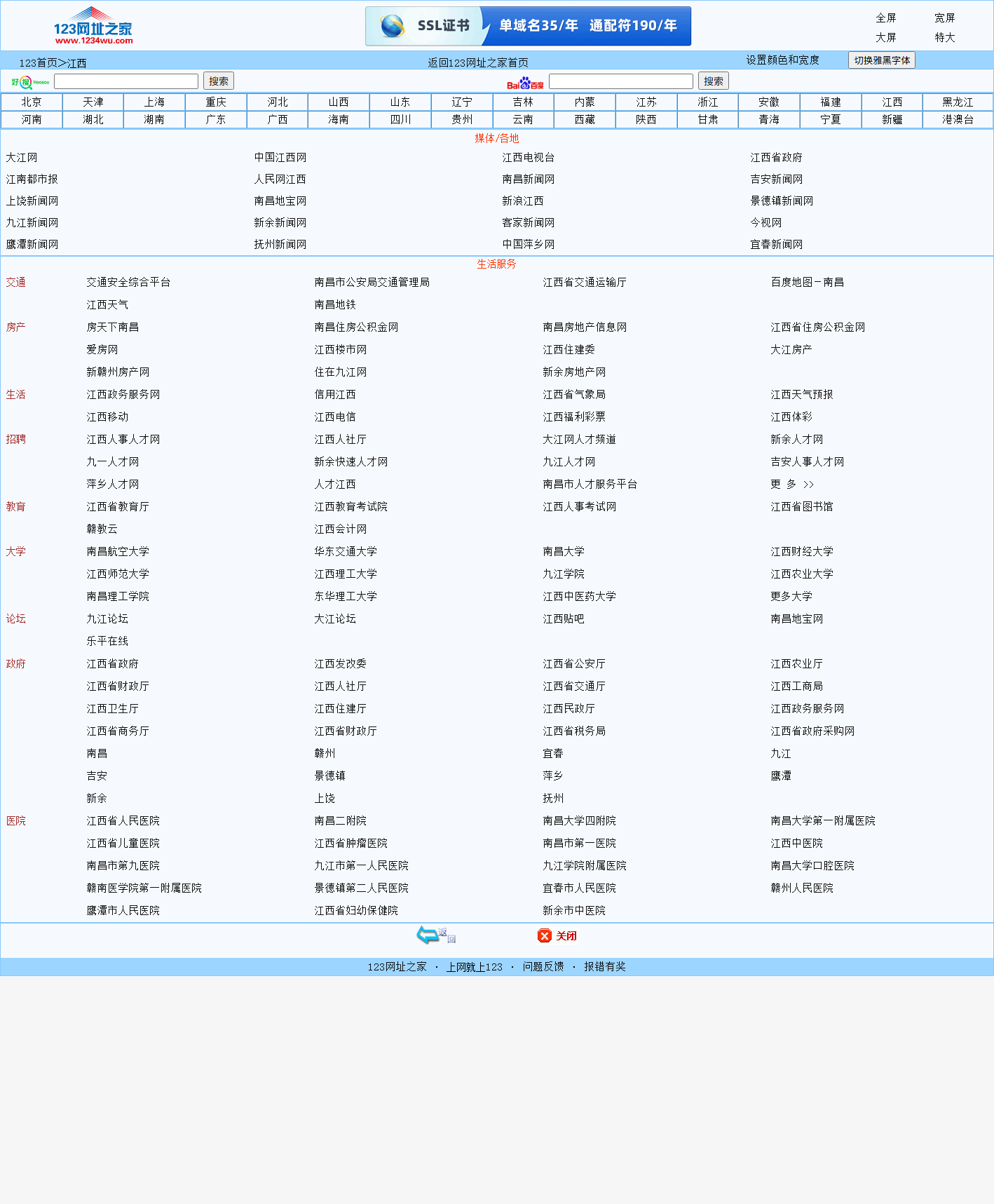The image size is (994, 1204).
Task: Switch layout to 宽屏 mode
Action: point(944,18)
